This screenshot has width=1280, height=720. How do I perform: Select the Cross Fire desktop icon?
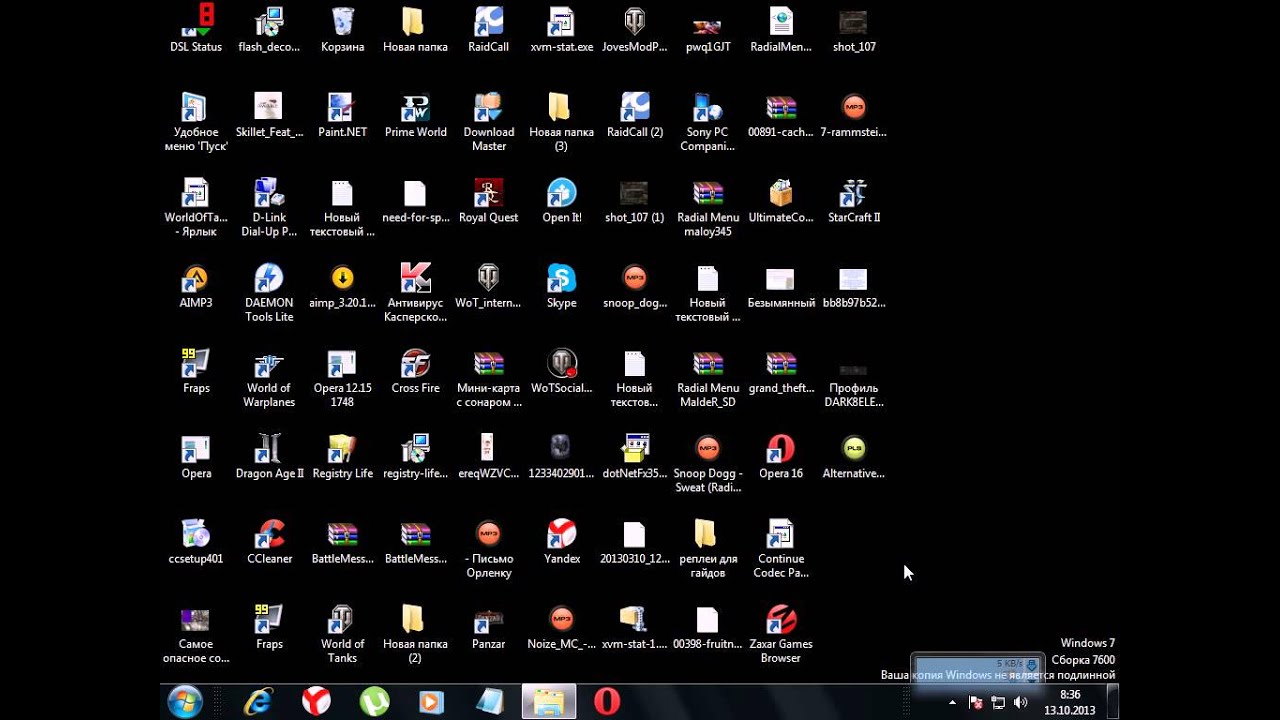point(415,371)
